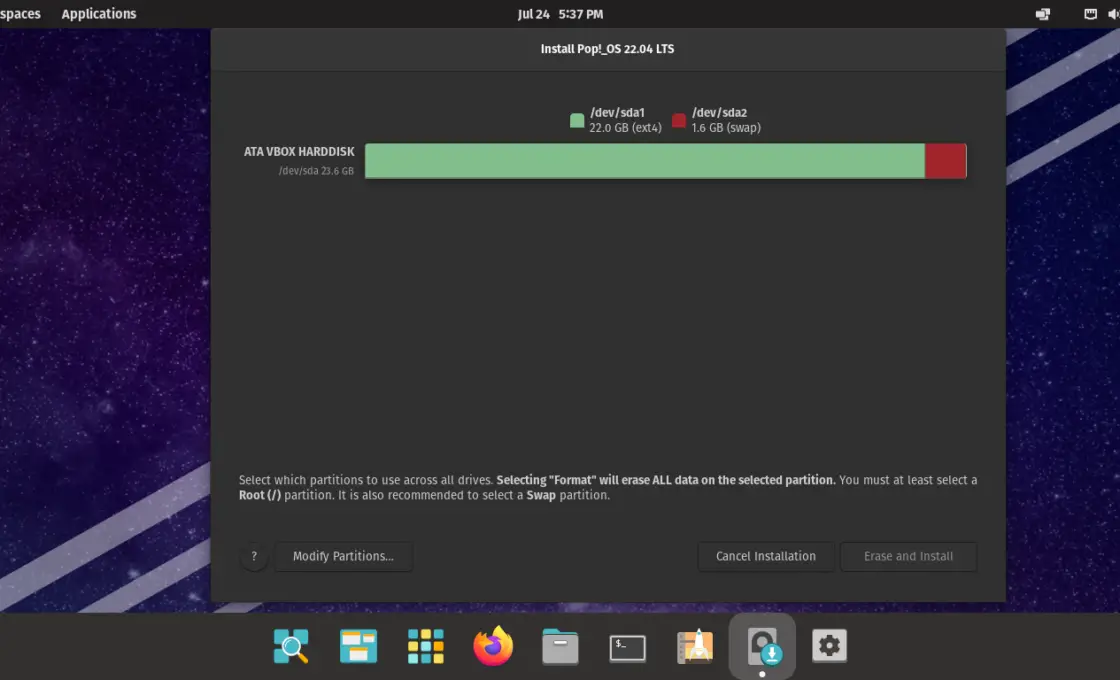
Task: Open Modify Partitions dialog
Action: point(343,556)
